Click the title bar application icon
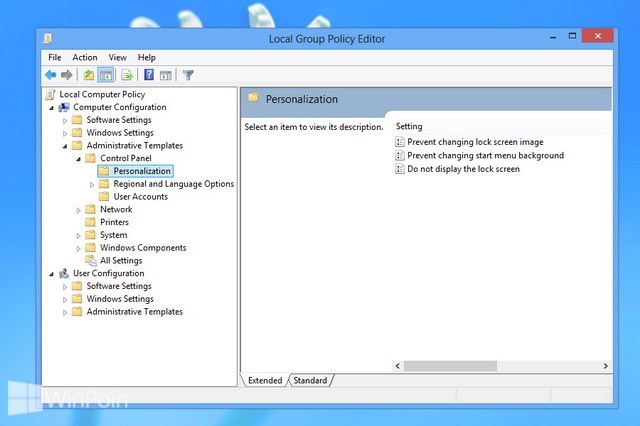Image resolution: width=640 pixels, height=426 pixels. coord(48,39)
